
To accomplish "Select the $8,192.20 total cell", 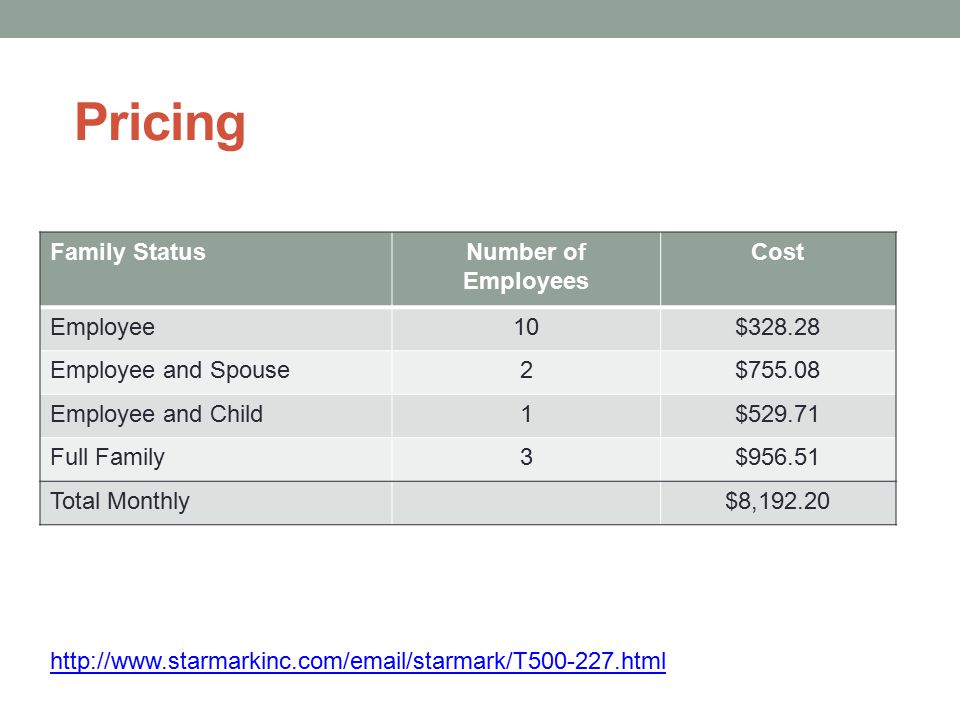I will (778, 502).
